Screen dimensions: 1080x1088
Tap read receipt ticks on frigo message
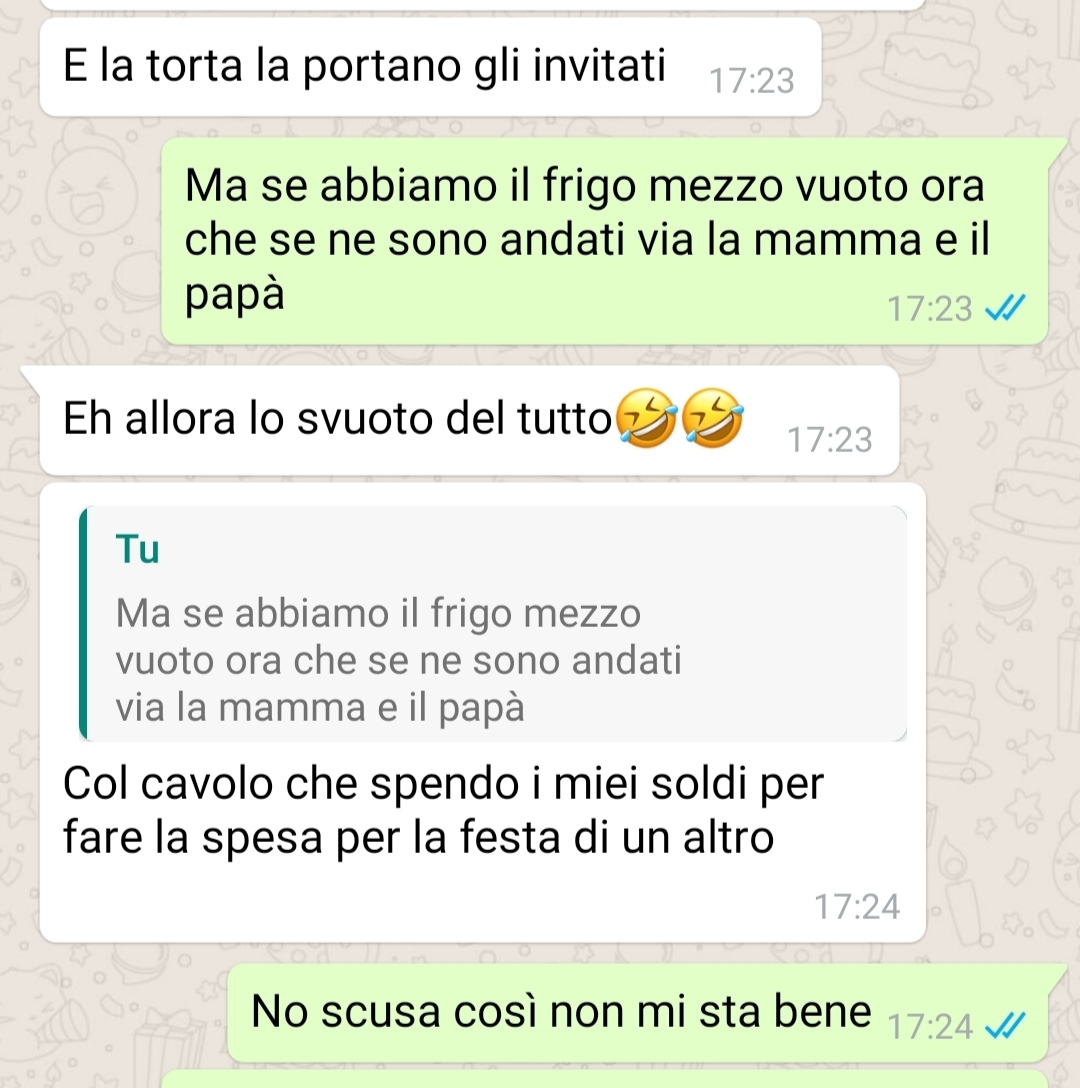pyautogui.click(x=1005, y=308)
